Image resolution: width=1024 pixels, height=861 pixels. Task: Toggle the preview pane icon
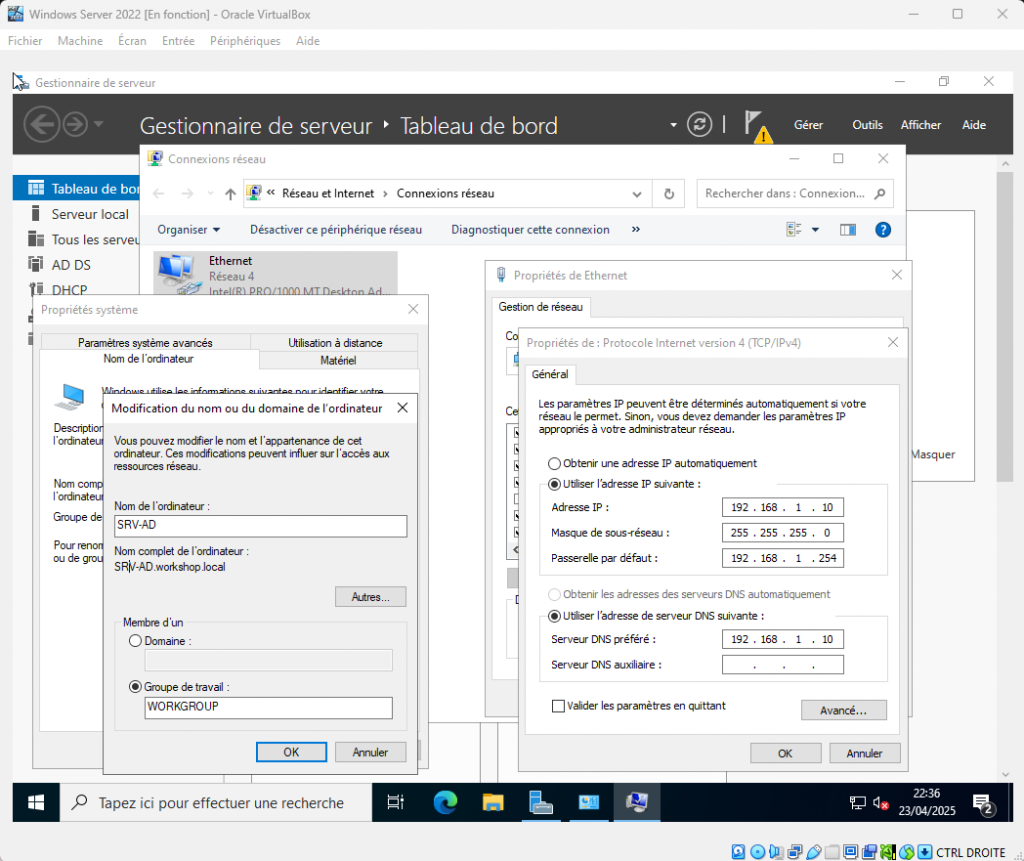coord(848,229)
